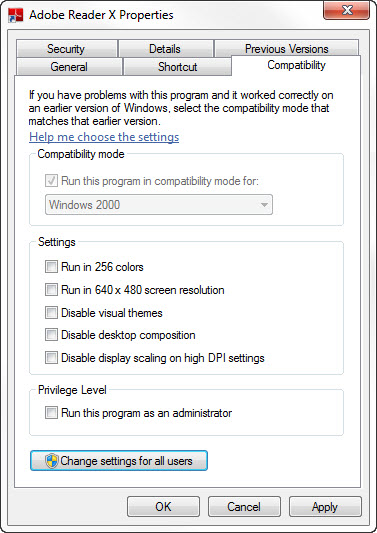Enable Run in 256 colors
This screenshot has height=533, width=377.
tap(51, 267)
